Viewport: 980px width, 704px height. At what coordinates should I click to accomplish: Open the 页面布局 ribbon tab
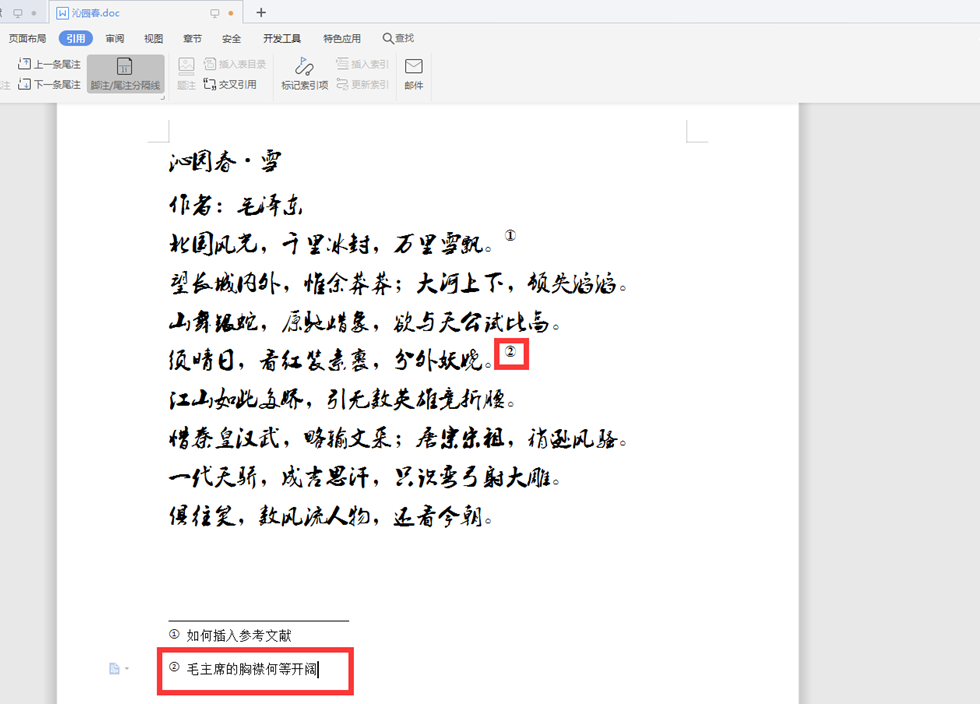[28, 39]
